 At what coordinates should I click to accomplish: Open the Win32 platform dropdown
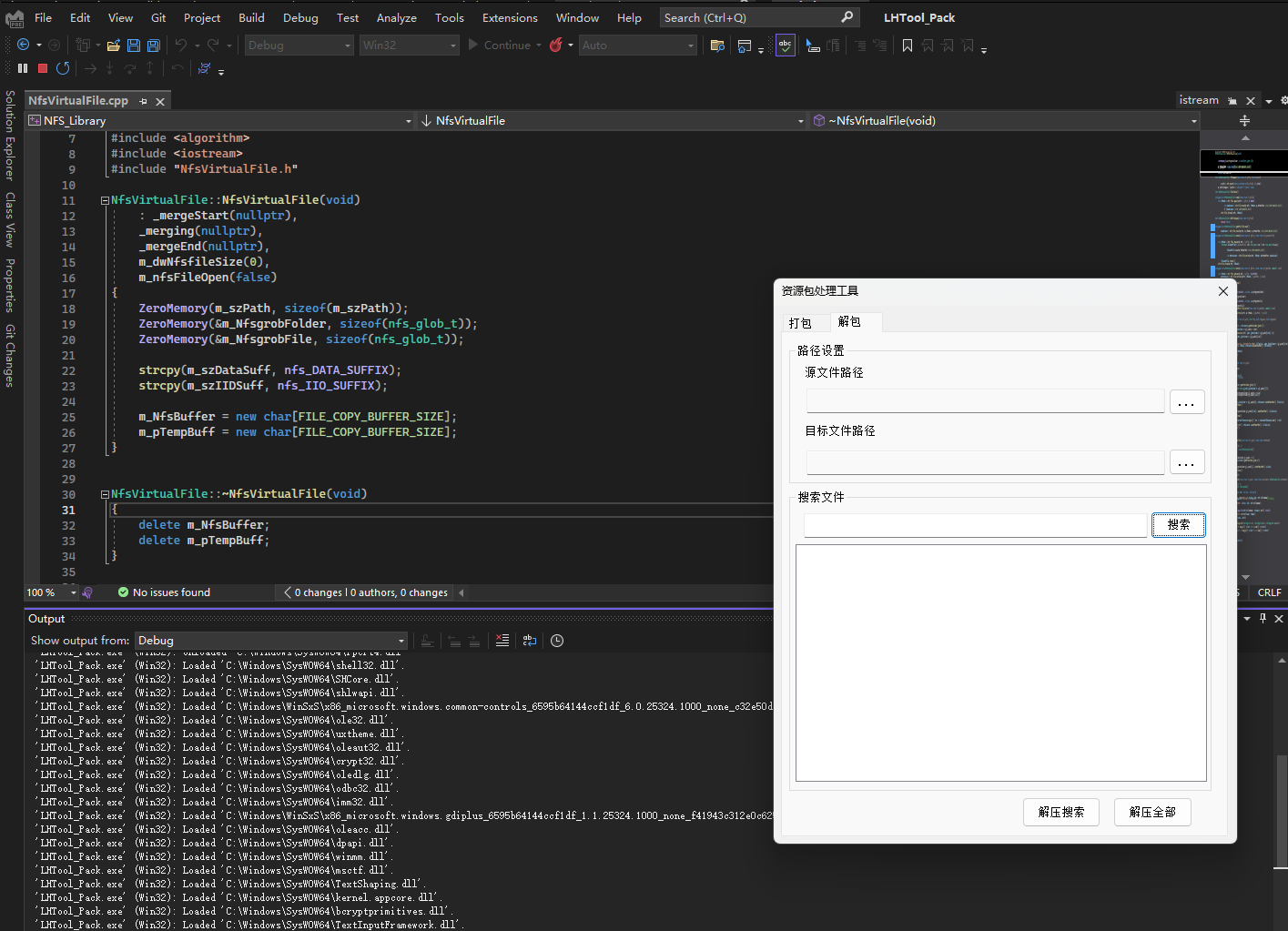[409, 45]
